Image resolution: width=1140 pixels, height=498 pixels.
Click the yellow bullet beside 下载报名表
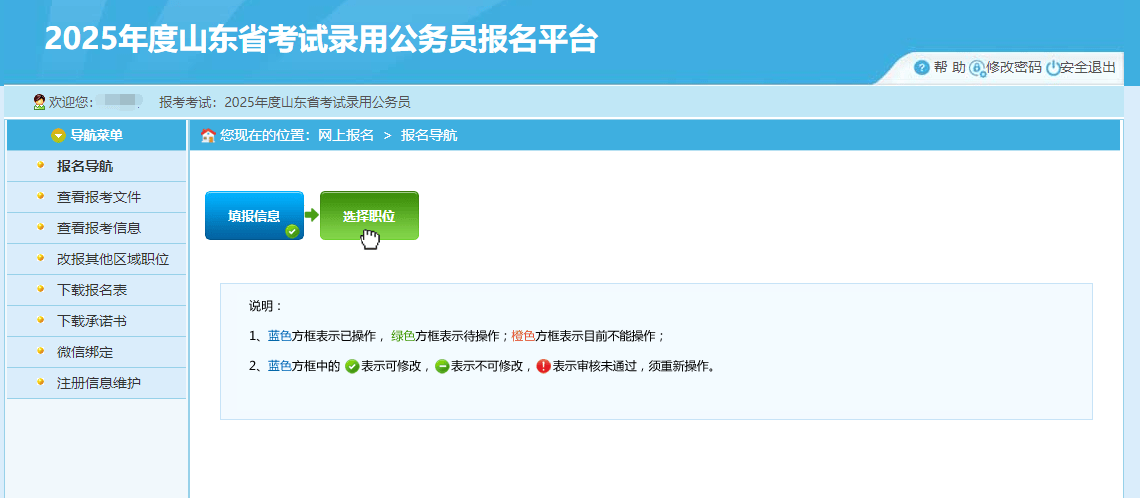point(41,289)
